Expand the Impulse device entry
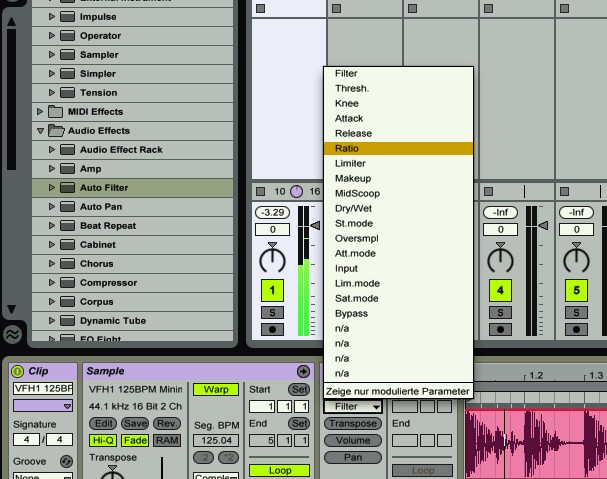Viewport: 607px width, 479px height. point(51,17)
